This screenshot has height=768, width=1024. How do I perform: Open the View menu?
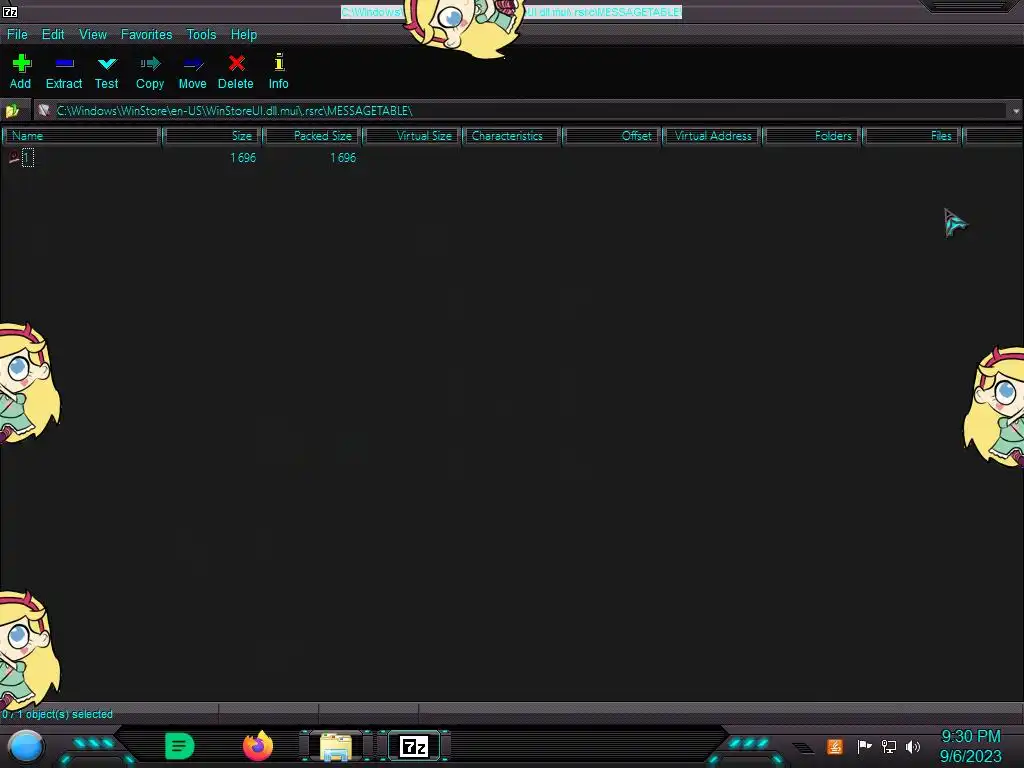pos(93,35)
